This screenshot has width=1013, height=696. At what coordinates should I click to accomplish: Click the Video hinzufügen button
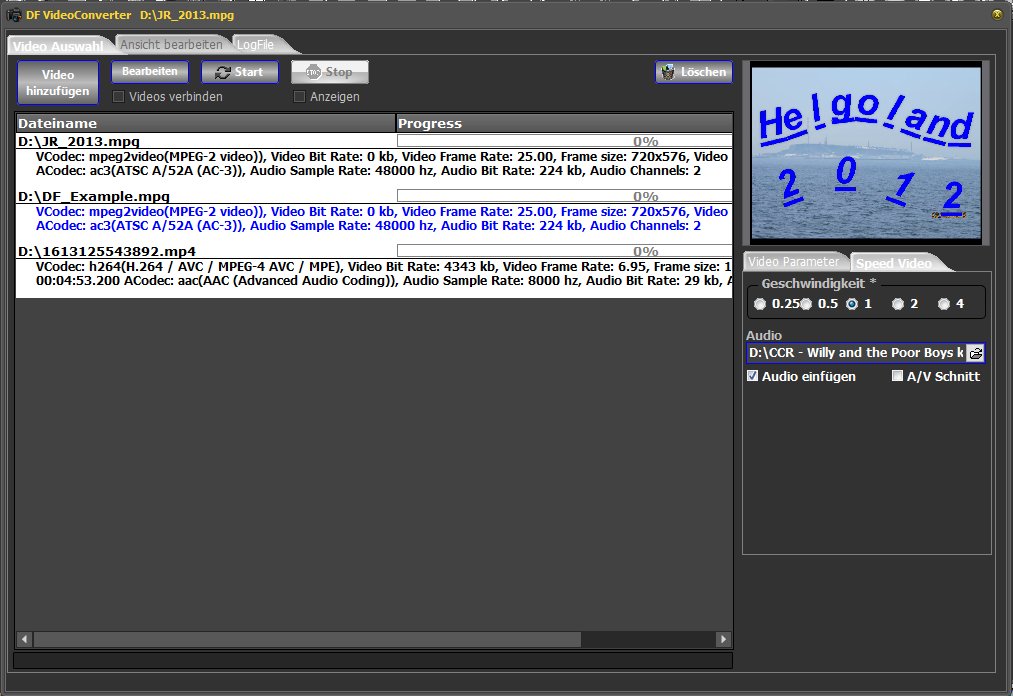58,83
